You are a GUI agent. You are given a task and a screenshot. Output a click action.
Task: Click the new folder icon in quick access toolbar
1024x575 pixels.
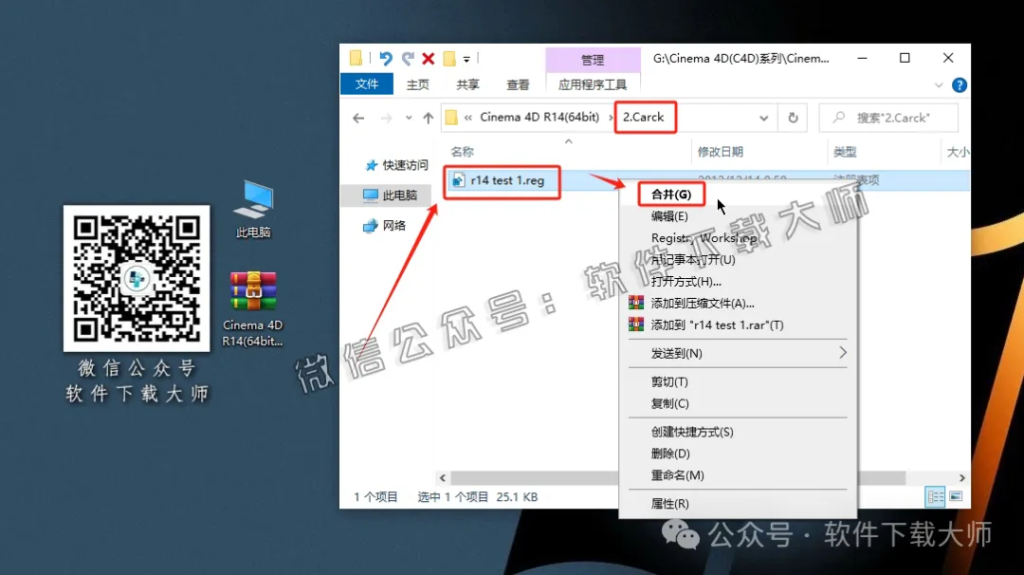[x=449, y=59]
